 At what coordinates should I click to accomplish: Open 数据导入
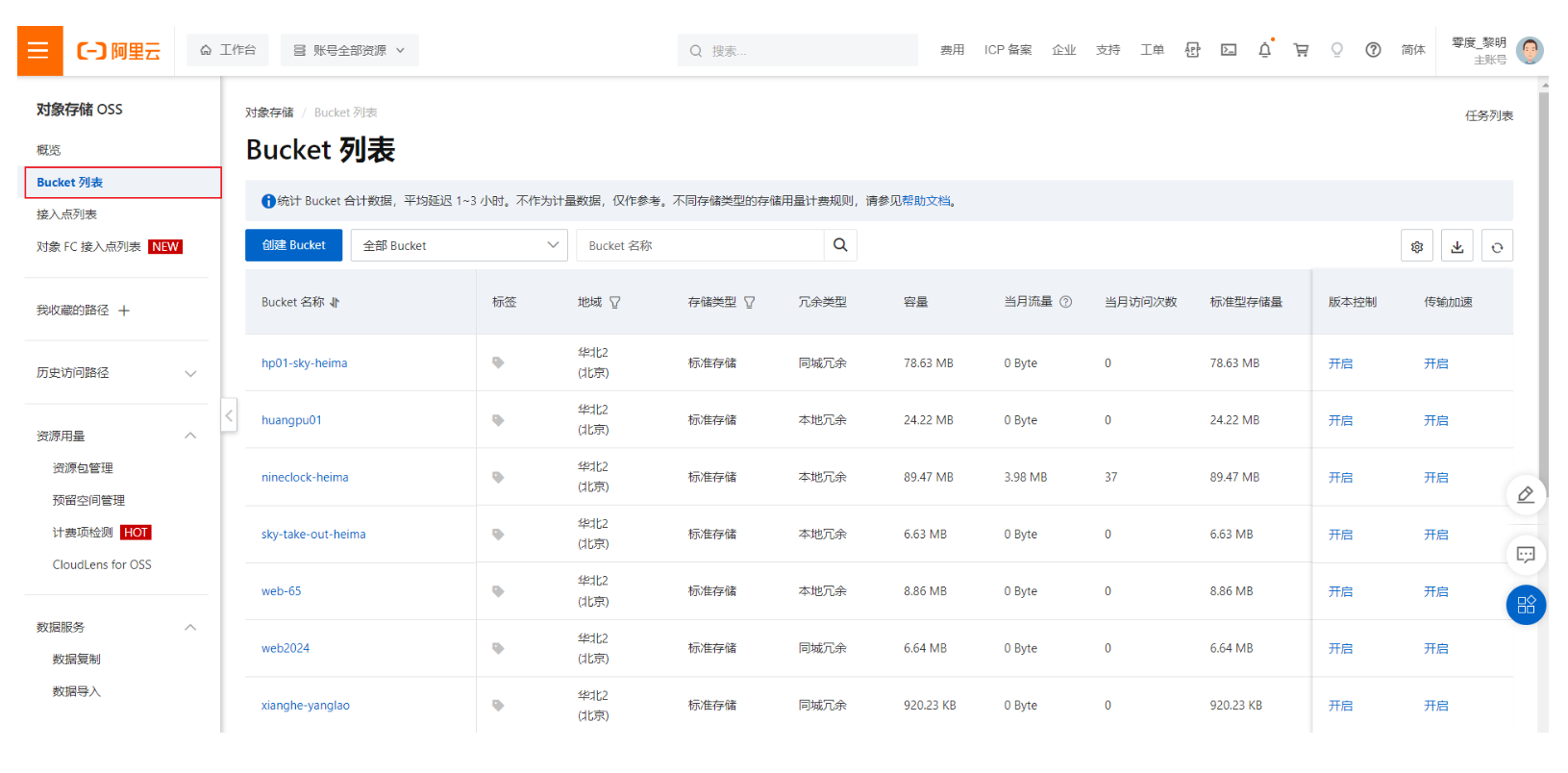tap(76, 691)
